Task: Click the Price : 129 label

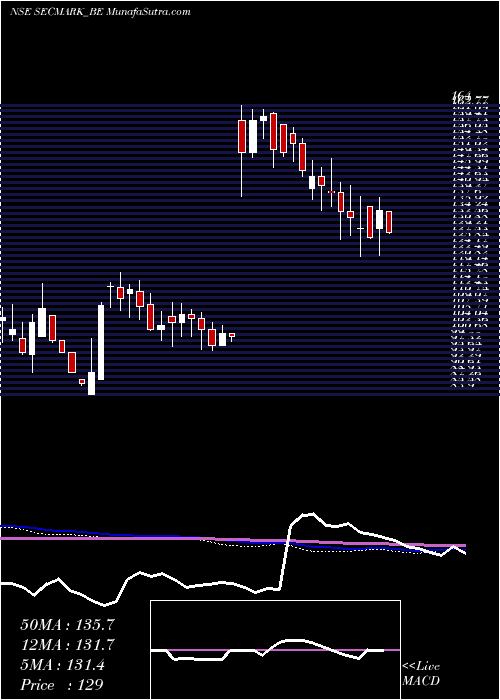Action: point(62,685)
